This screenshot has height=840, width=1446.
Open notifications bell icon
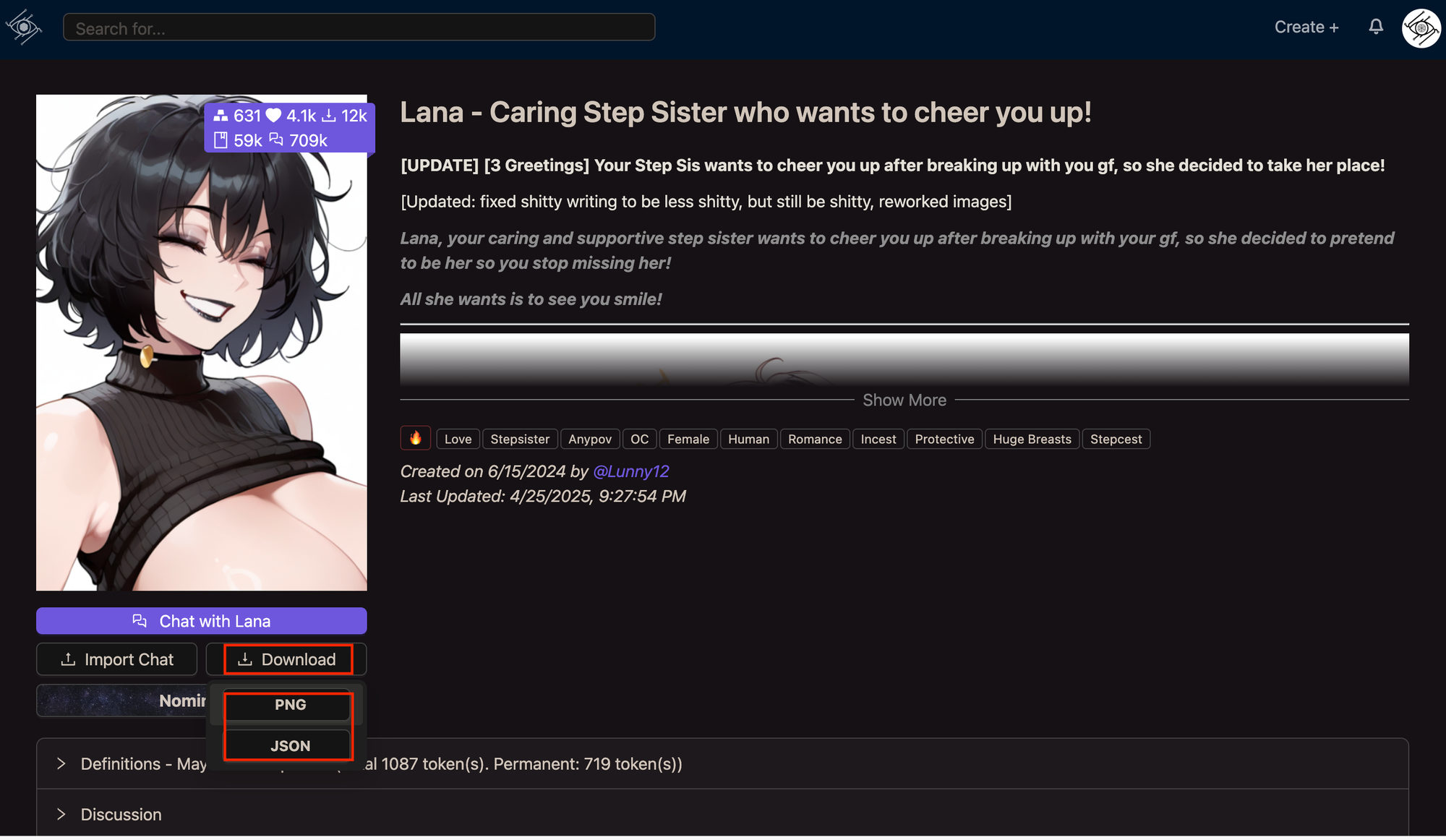[1376, 27]
